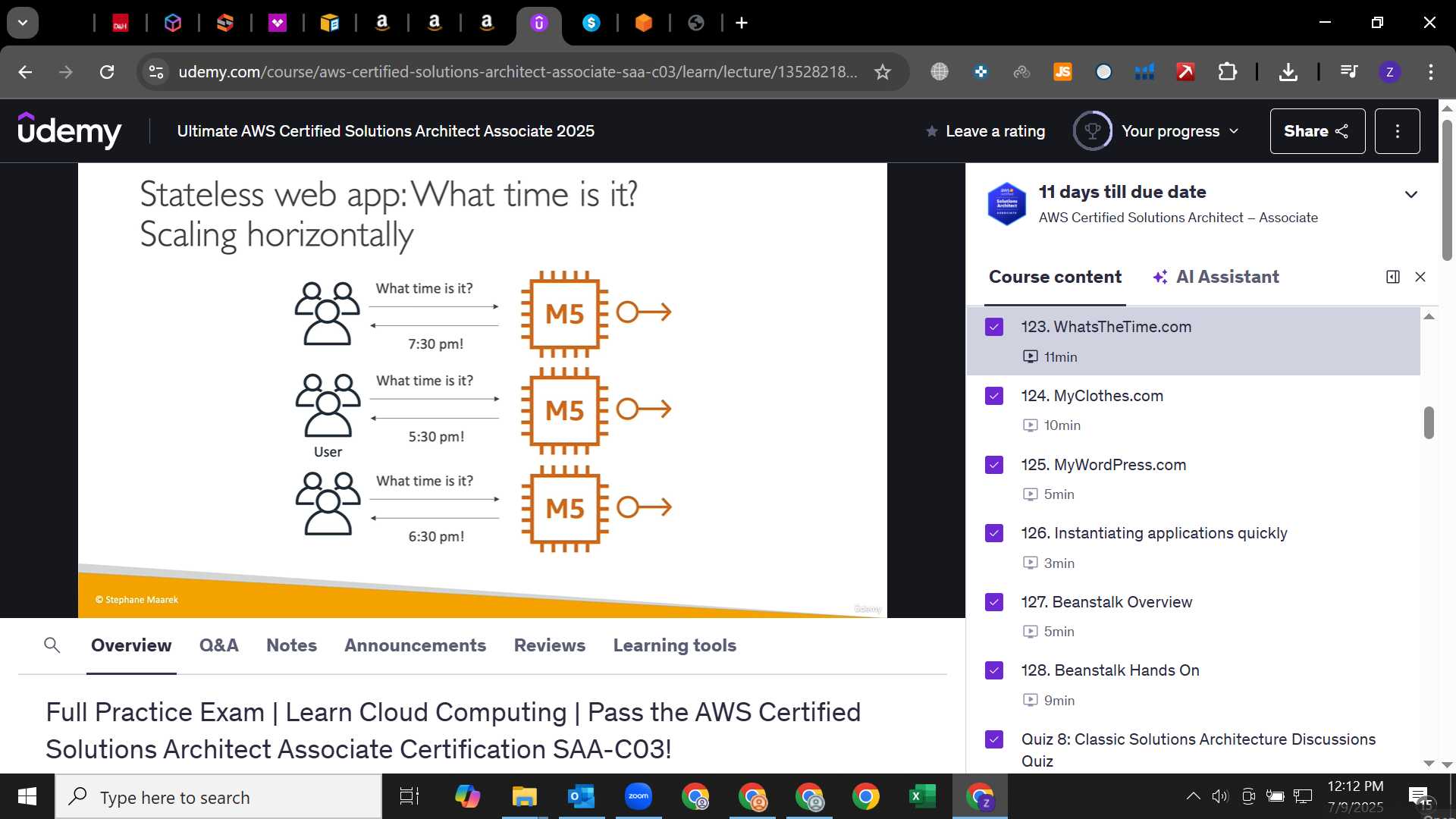Click the Windows search box
The width and height of the screenshot is (1456, 819).
(218, 796)
